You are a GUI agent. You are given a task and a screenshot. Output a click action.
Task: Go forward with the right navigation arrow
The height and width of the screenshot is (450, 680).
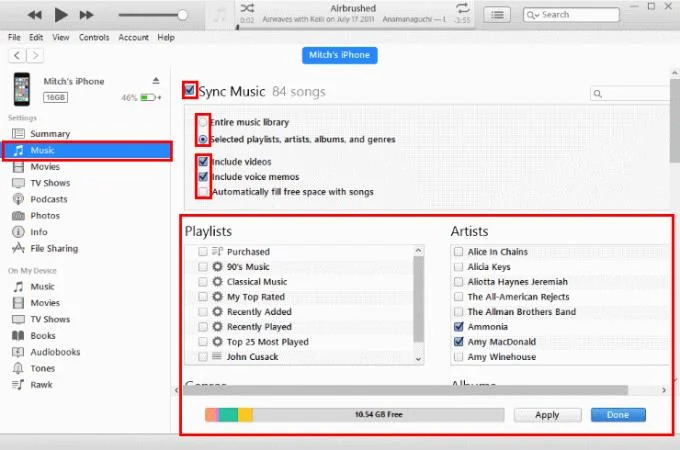coord(35,55)
